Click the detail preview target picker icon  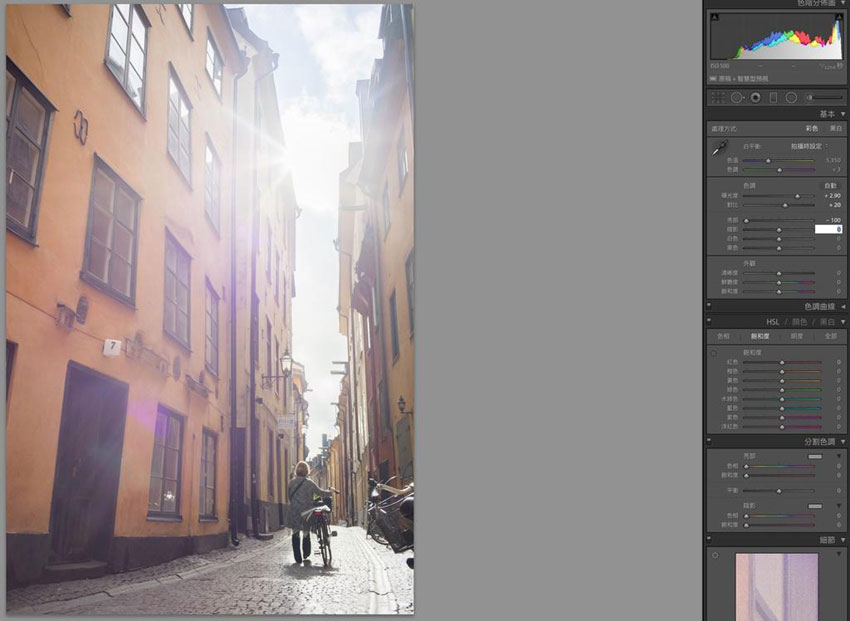714,554
